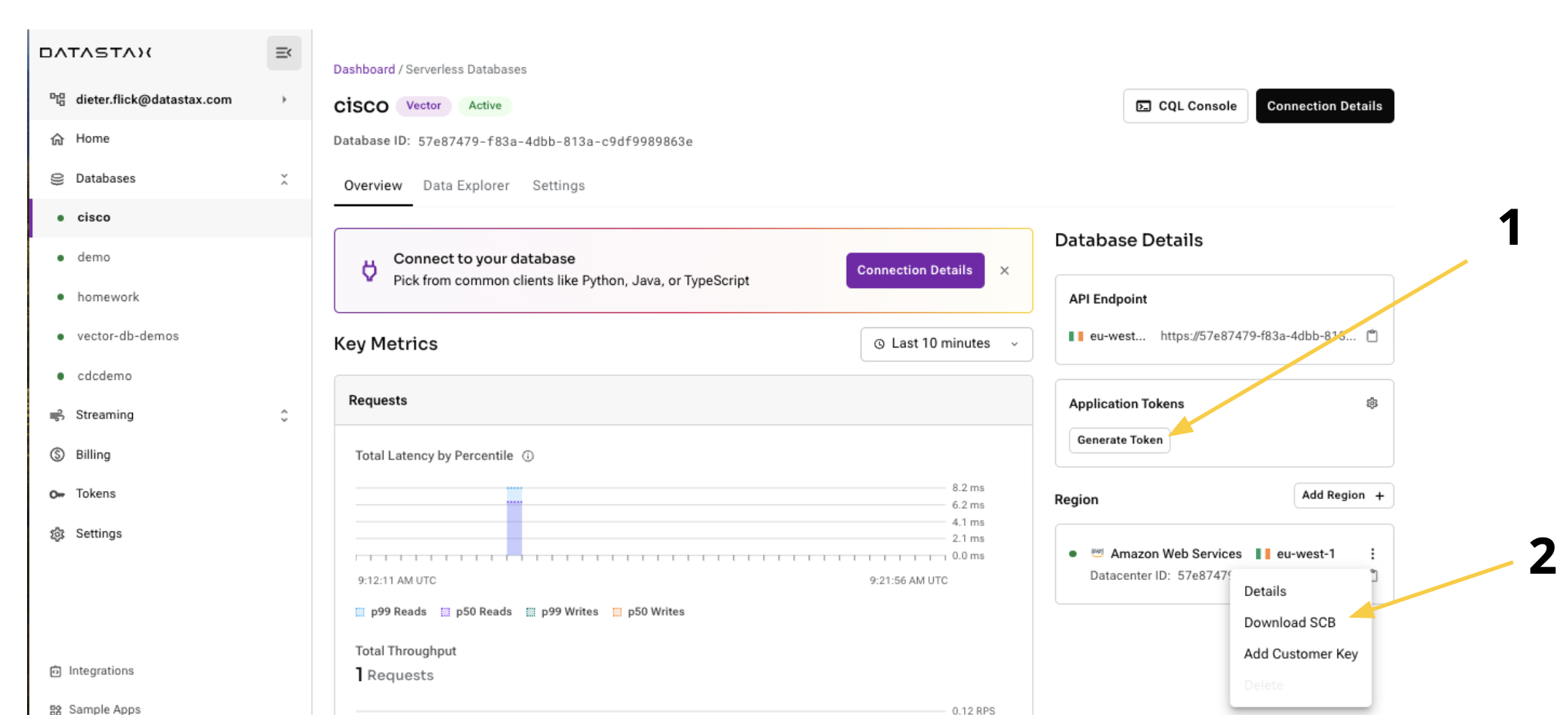This screenshot has height=715, width=1568.
Task: Click the Home house icon
Action: [57, 139]
